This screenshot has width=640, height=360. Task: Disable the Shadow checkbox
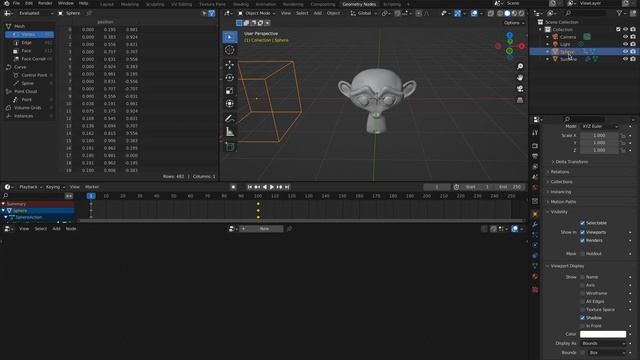(582, 318)
